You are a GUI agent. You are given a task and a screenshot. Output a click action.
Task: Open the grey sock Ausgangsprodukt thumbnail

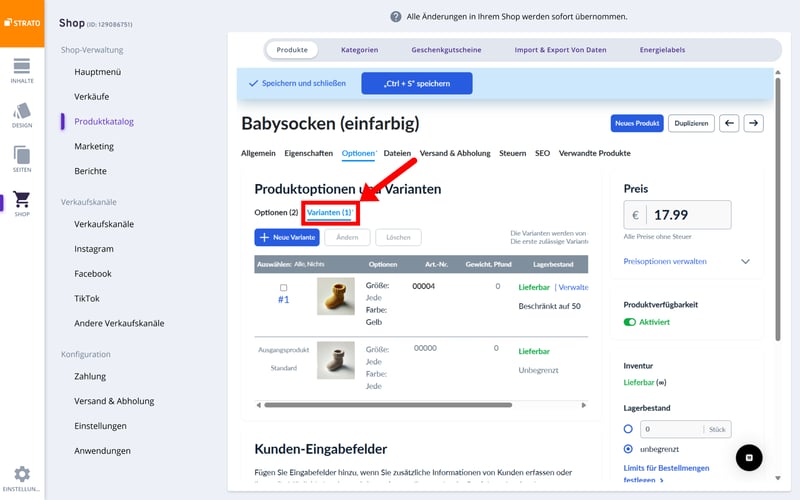(x=336, y=360)
